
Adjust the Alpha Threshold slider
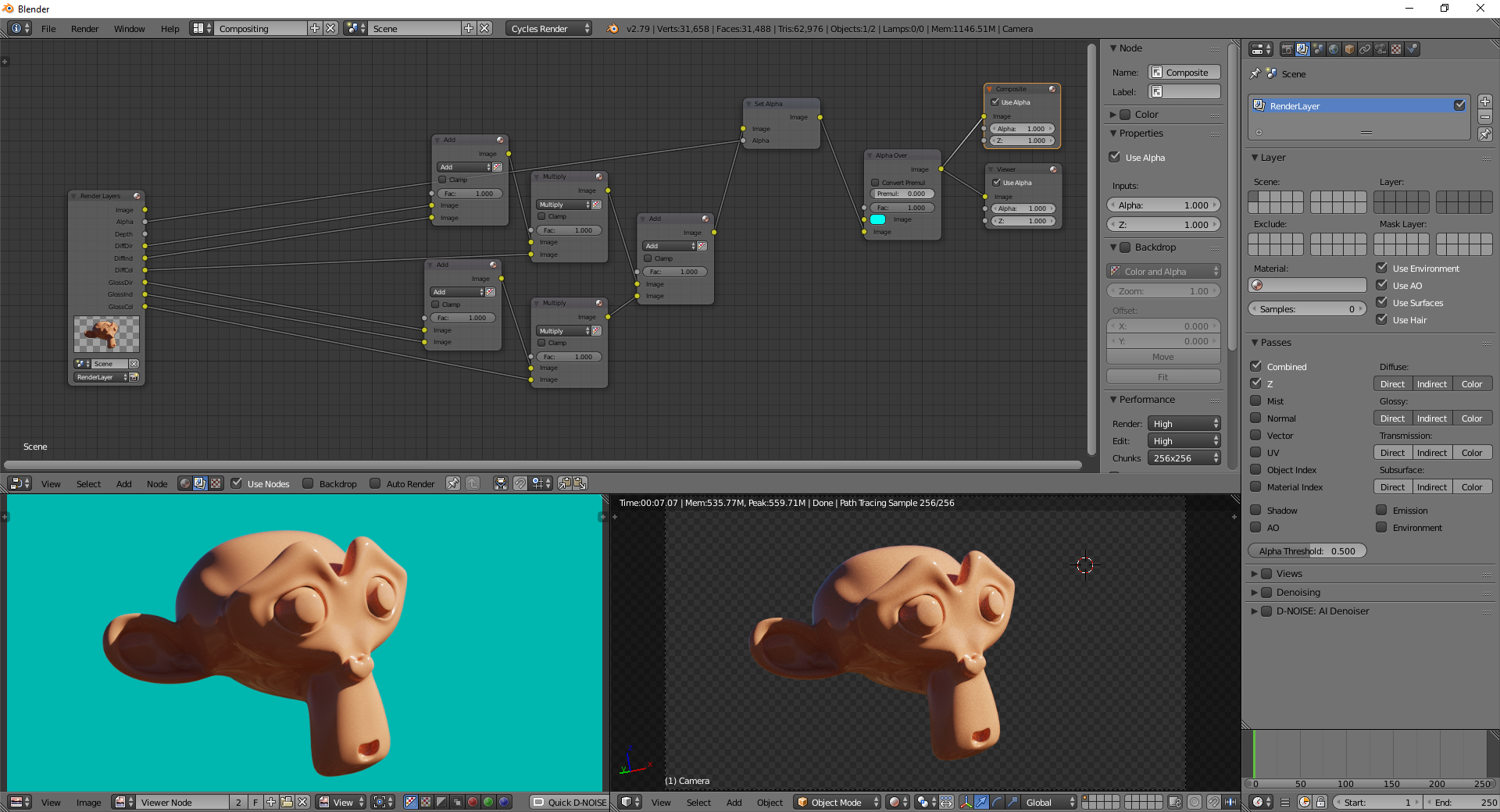(x=1307, y=550)
